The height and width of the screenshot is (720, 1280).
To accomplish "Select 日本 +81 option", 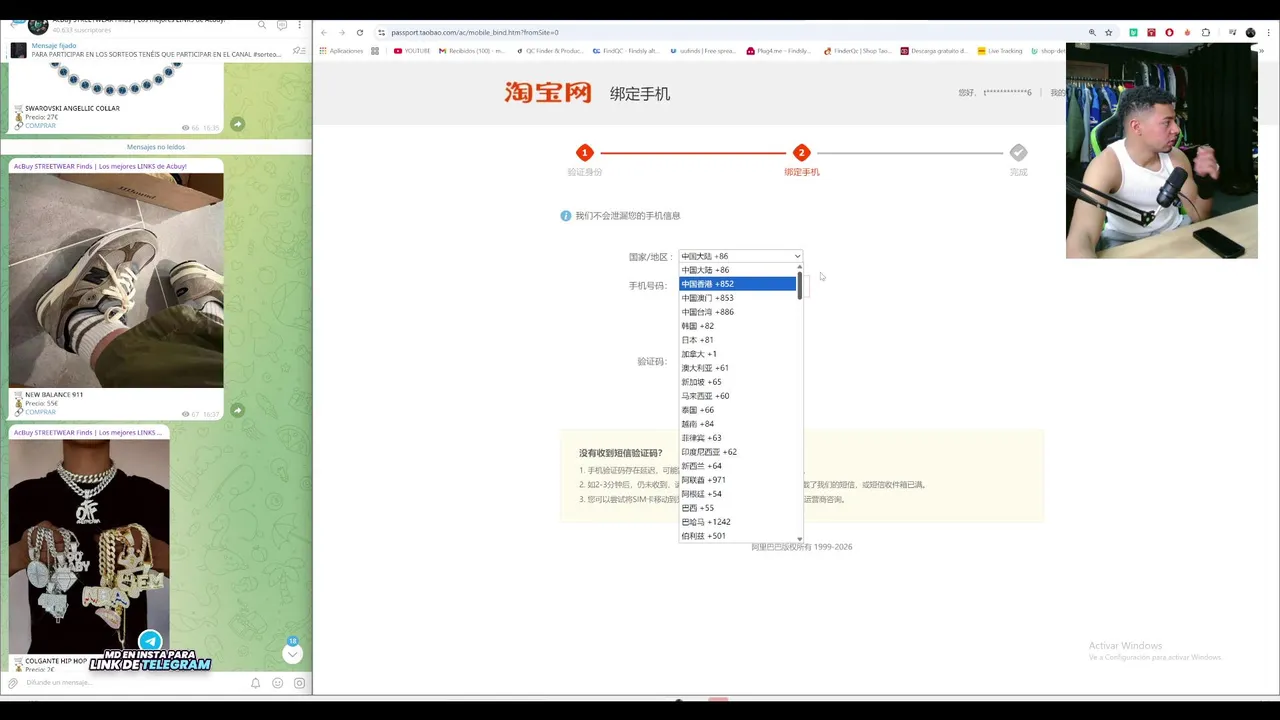I will click(738, 340).
